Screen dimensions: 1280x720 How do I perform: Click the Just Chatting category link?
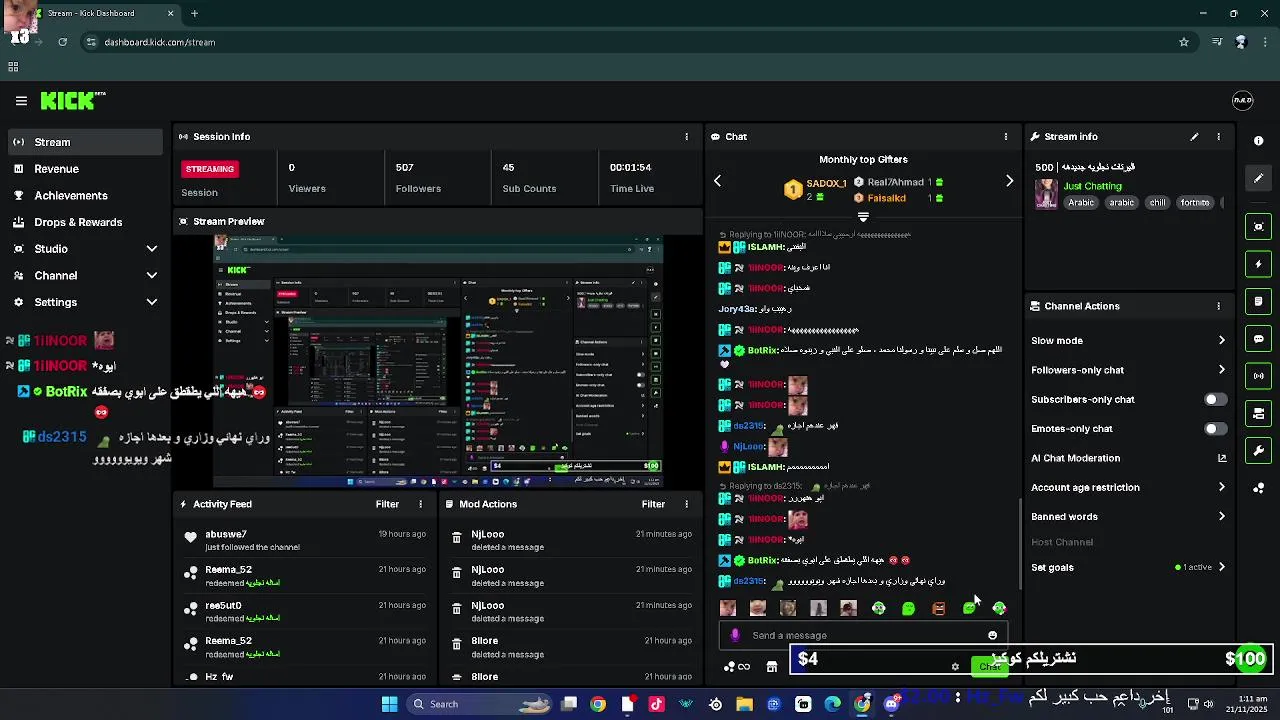pos(1092,186)
